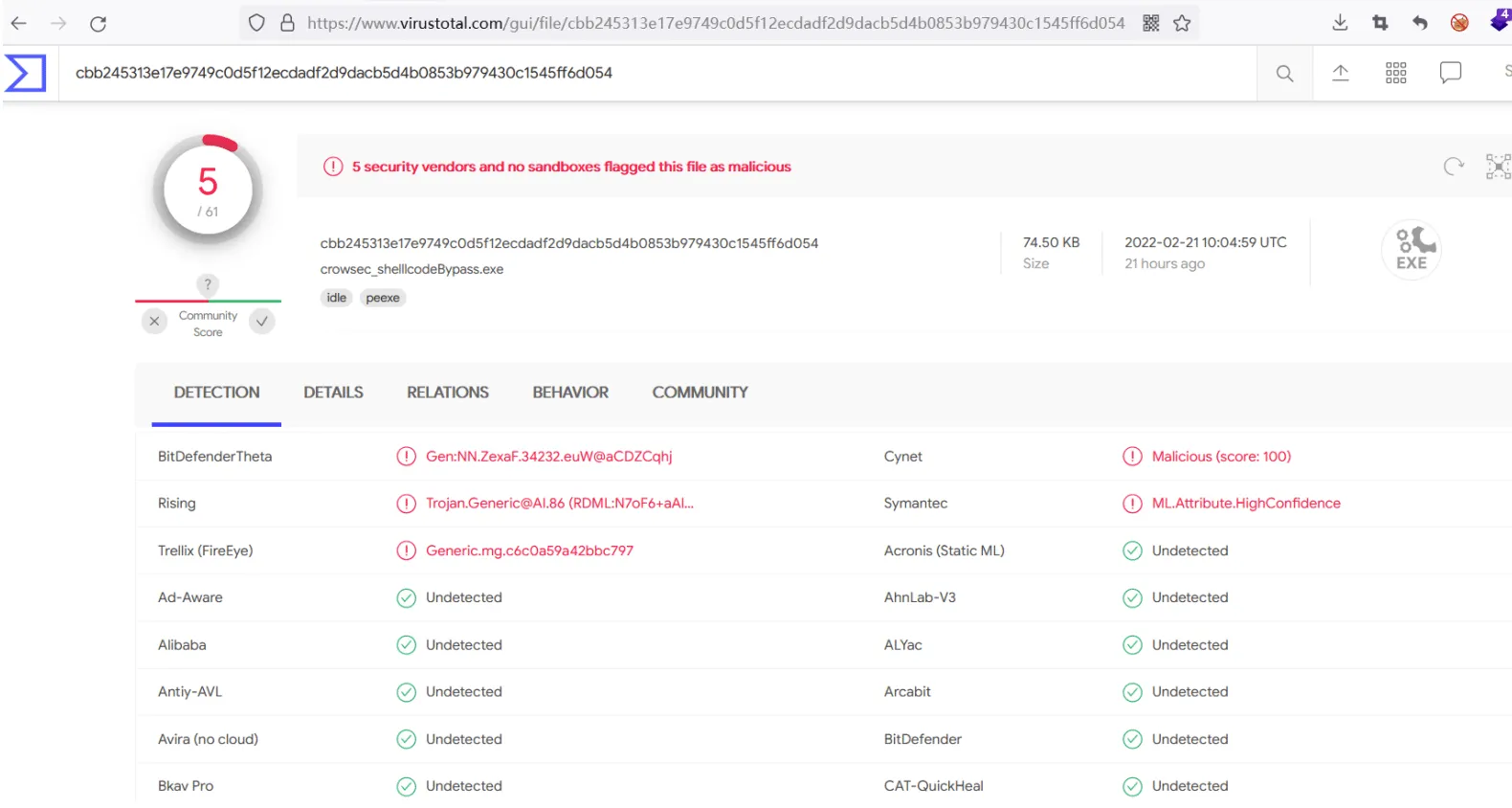Click Cynet result 'Malicious (score: 100)'
The height and width of the screenshot is (808, 1512).
pyautogui.click(x=1221, y=457)
